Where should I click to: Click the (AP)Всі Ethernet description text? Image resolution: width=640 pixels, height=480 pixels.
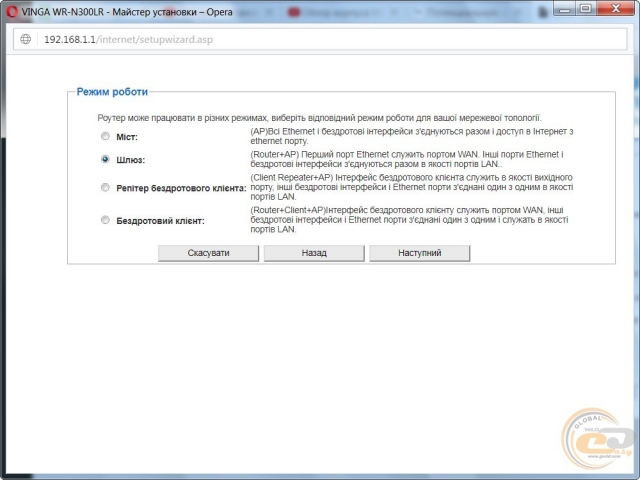point(412,136)
